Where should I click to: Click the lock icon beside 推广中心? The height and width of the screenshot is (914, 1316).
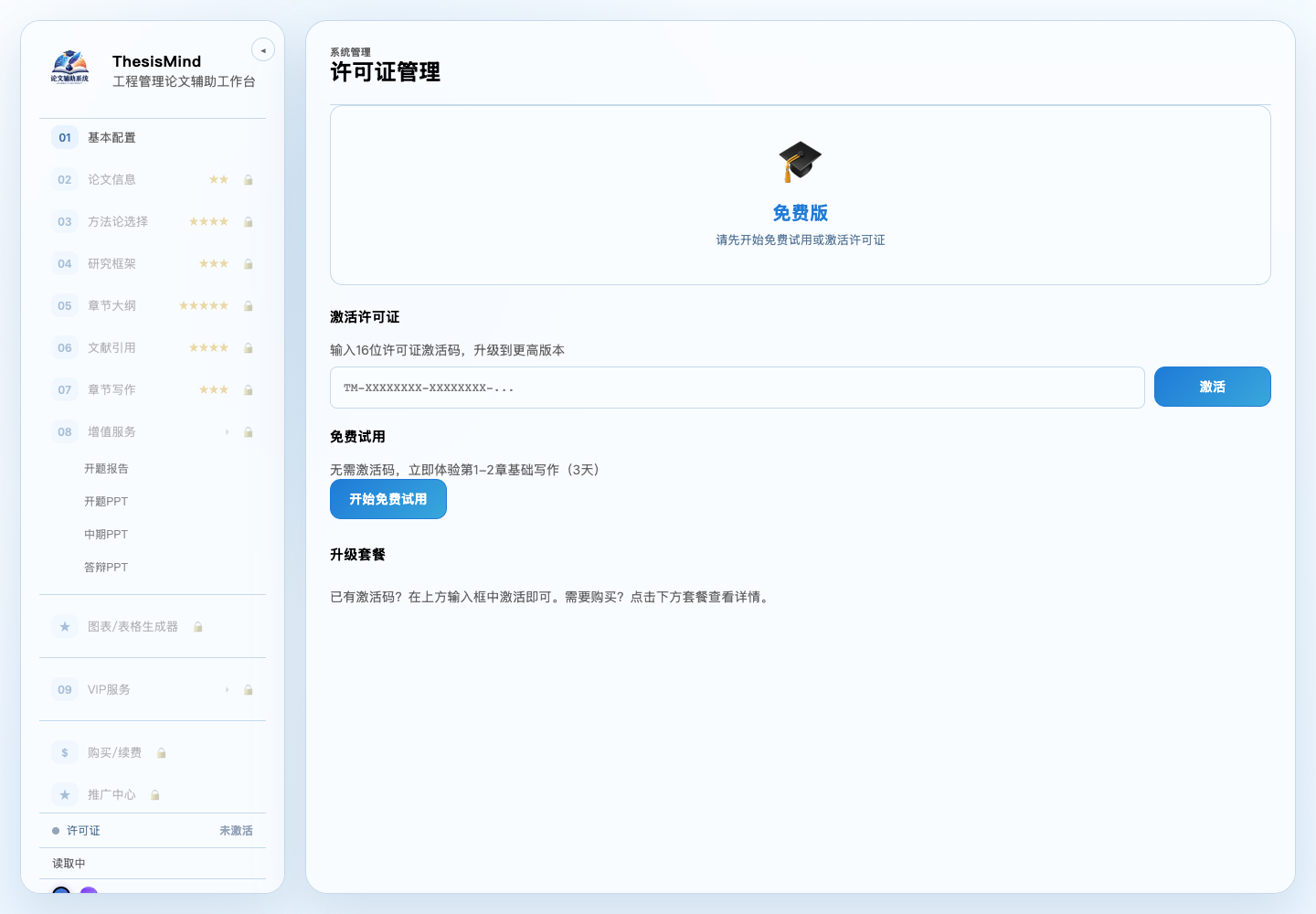(x=155, y=795)
